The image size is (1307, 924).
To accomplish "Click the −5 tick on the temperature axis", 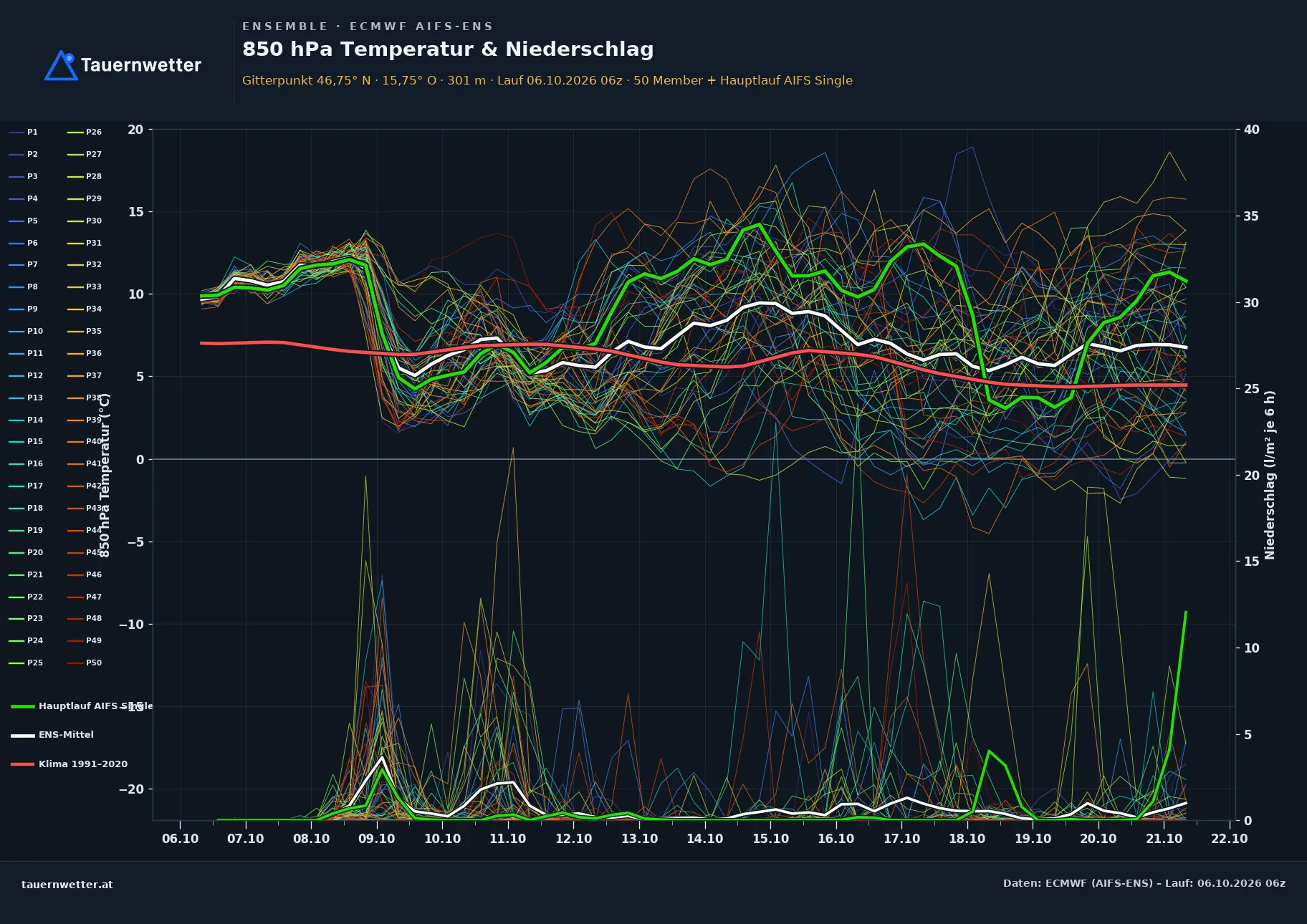I will [x=135, y=542].
